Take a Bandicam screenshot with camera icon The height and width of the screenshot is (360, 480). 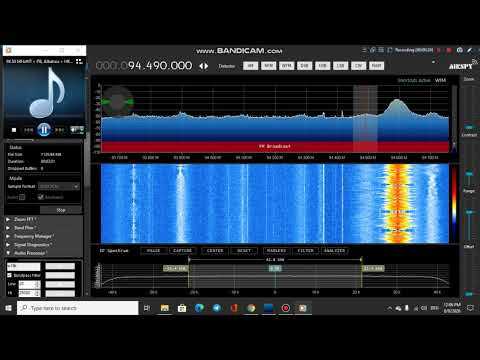(x=460, y=50)
